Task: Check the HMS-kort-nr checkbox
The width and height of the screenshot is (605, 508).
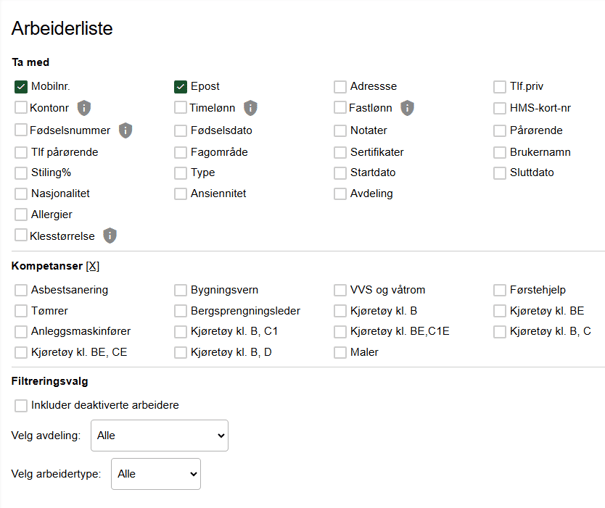Action: tap(501, 108)
